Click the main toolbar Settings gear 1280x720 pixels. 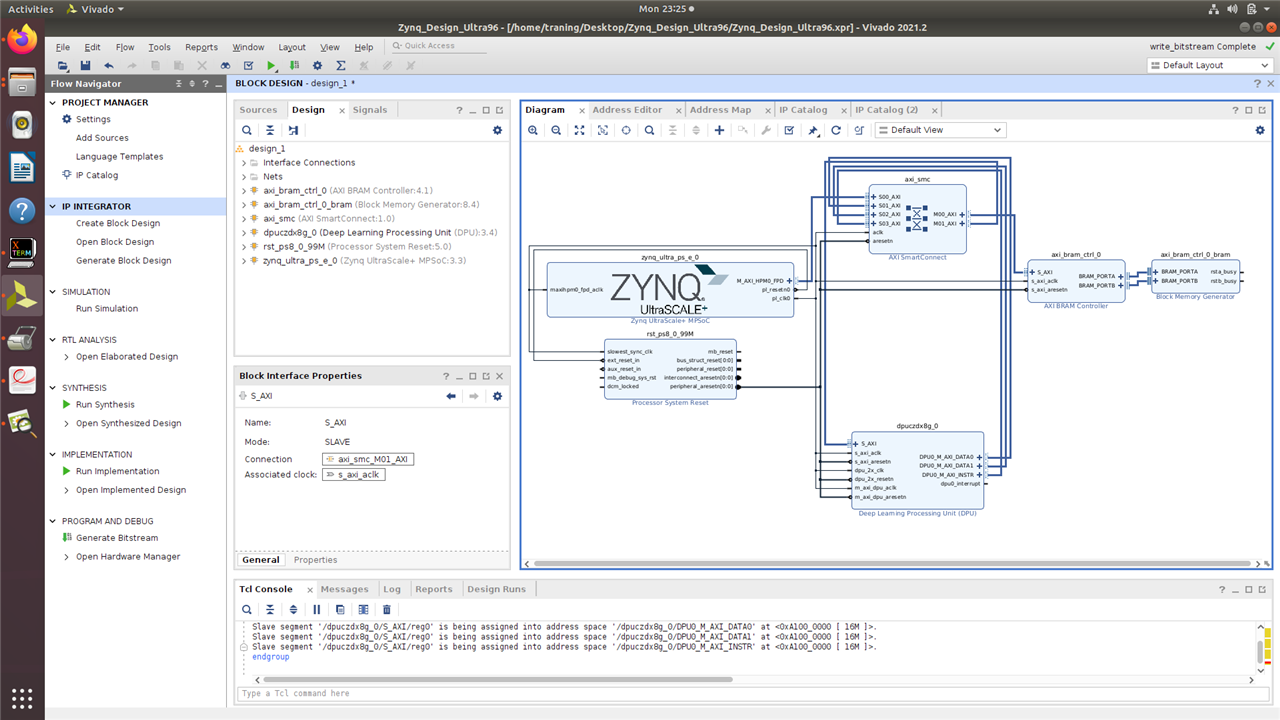318,65
